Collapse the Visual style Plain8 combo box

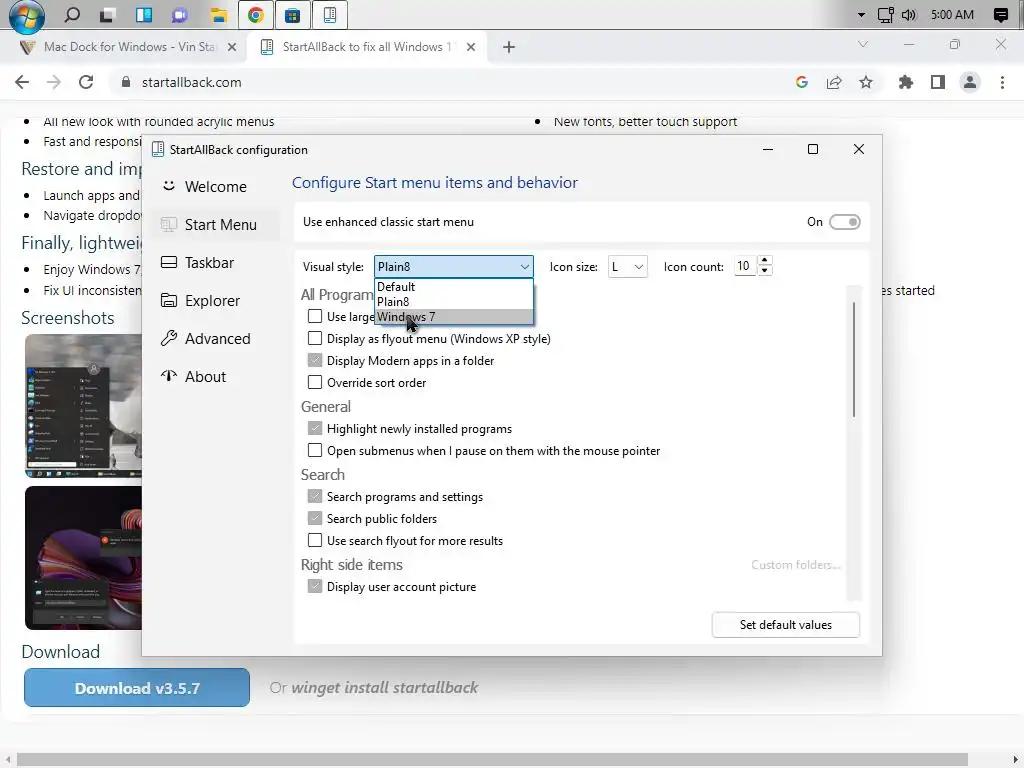point(454,266)
